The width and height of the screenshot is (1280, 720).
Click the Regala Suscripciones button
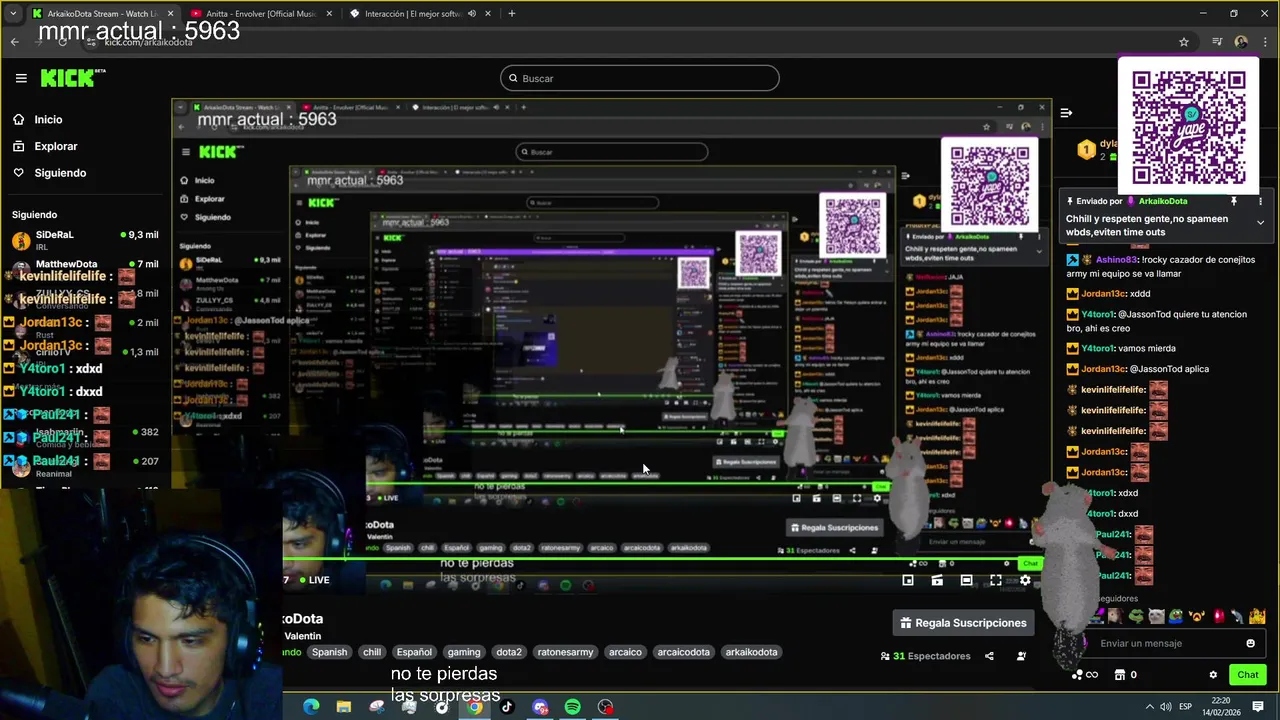click(x=963, y=623)
